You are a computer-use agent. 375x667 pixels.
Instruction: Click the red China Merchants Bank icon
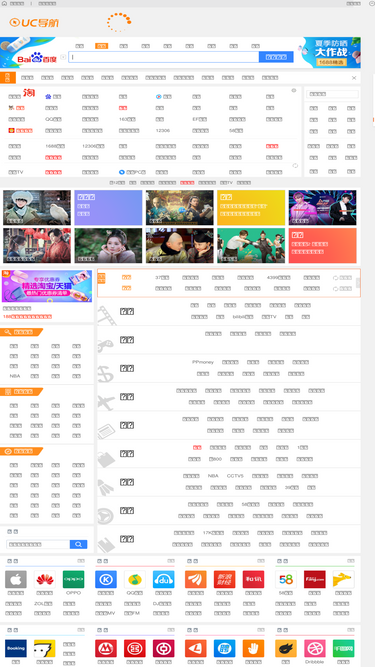(106, 649)
